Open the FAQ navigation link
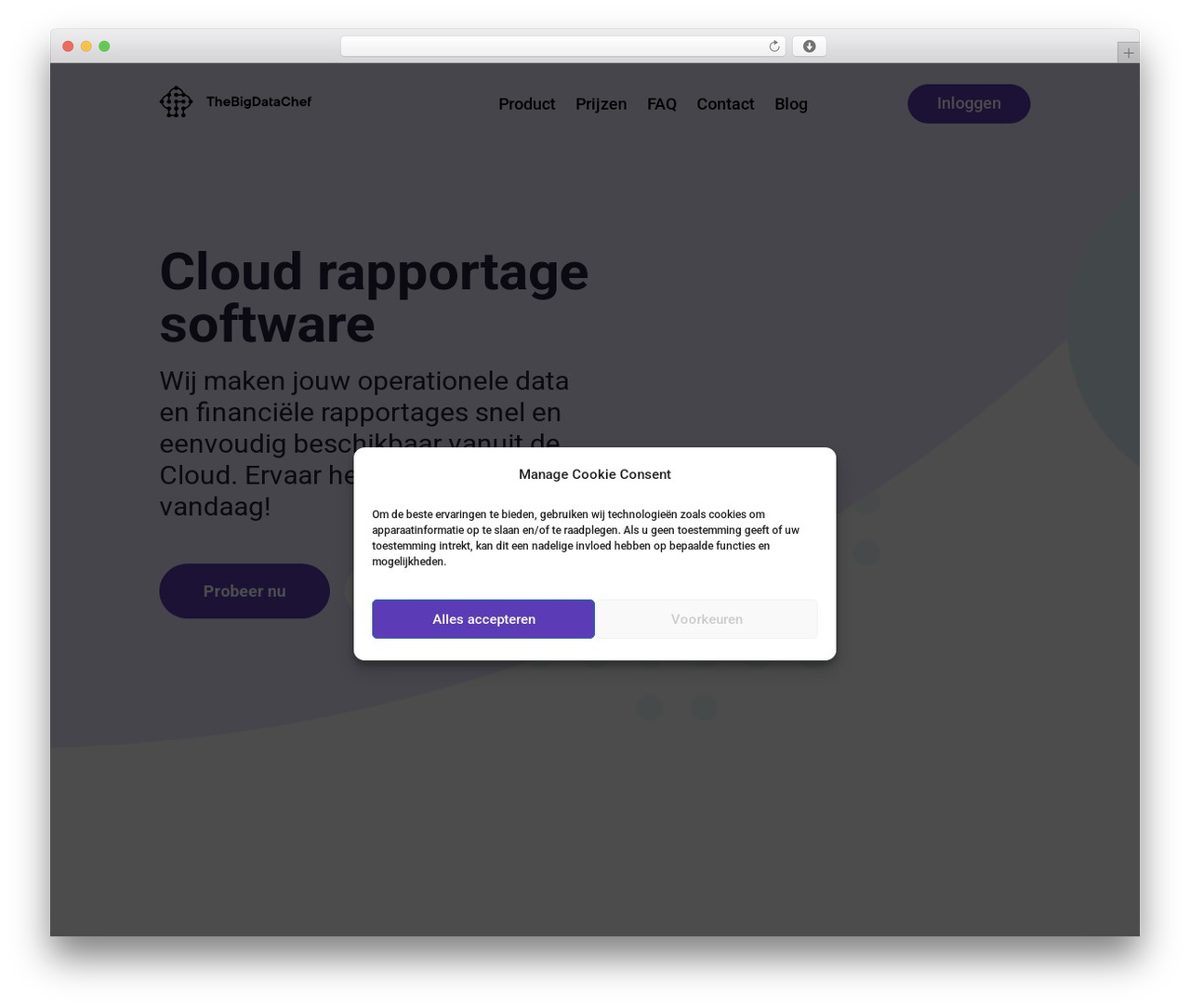The width and height of the screenshot is (1190, 1008). point(662,104)
